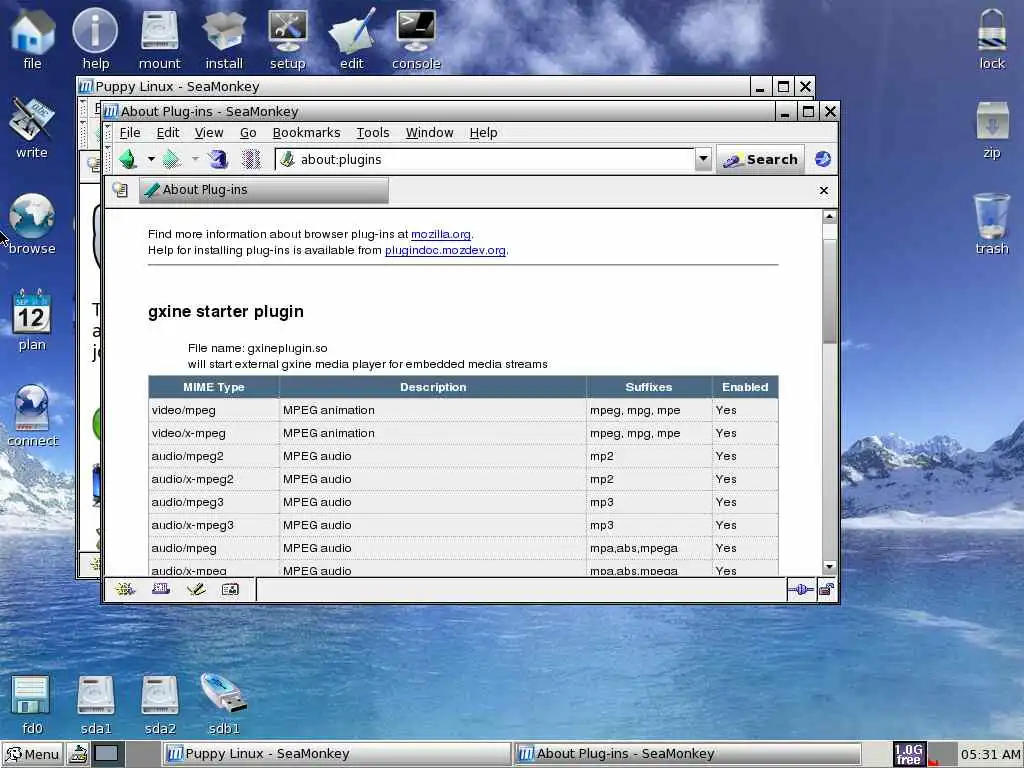This screenshot has width=1024, height=768.
Task: Click the page scrollbar up arrow
Action: coord(829,217)
